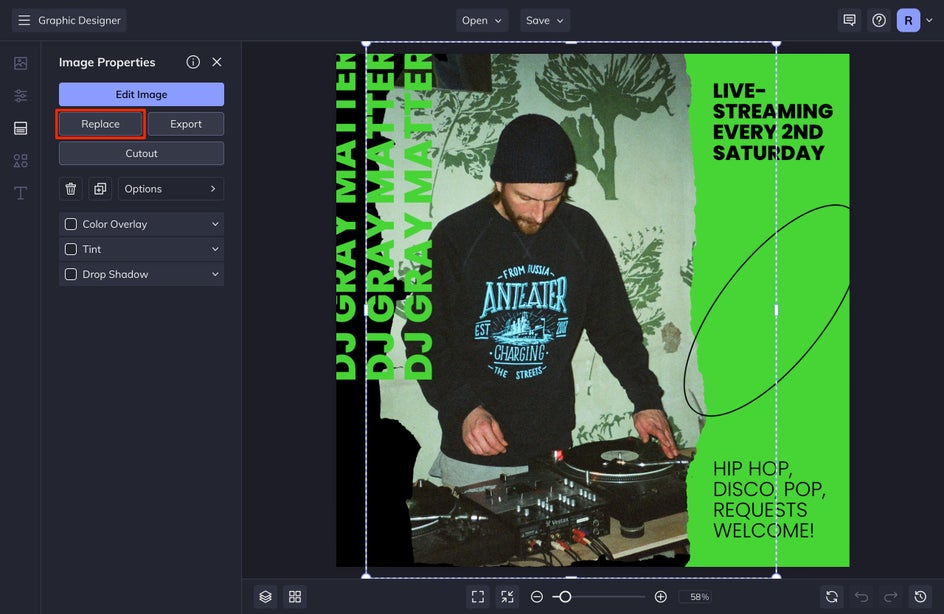Image resolution: width=944 pixels, height=614 pixels.
Task: Open the Layers panel icon
Action: (266, 597)
